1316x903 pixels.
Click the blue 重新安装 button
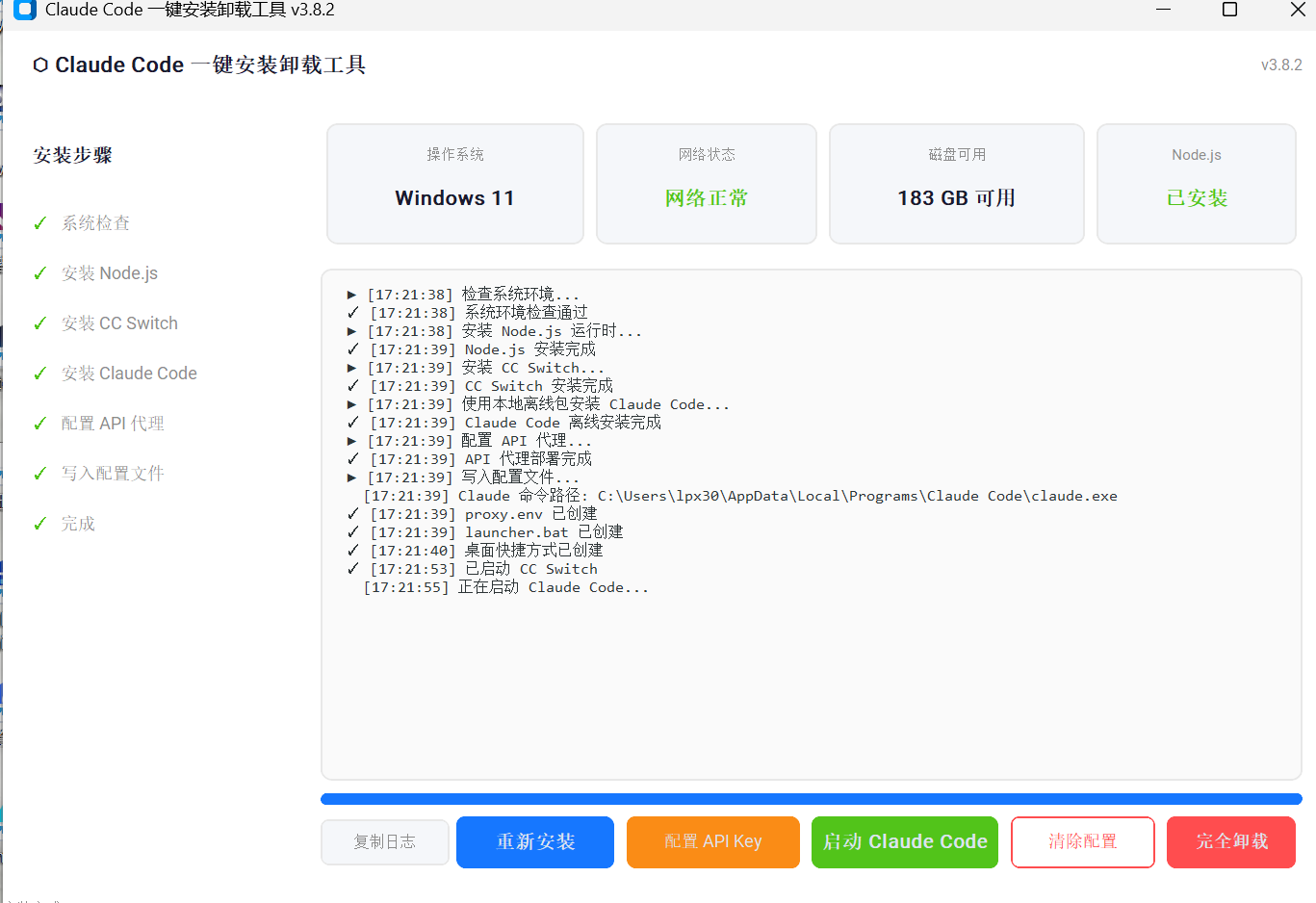[x=535, y=842]
